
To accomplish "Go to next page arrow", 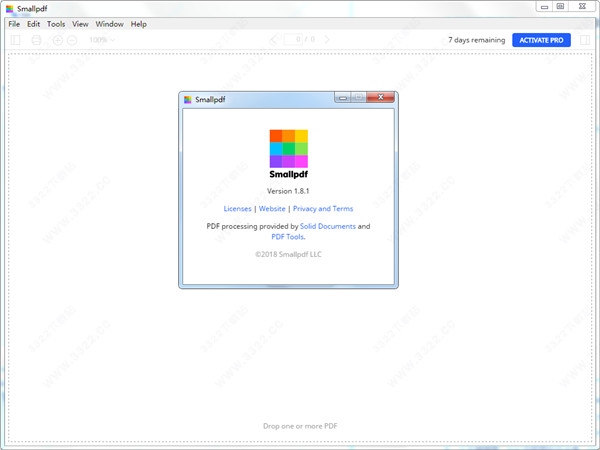I will pyautogui.click(x=327, y=39).
